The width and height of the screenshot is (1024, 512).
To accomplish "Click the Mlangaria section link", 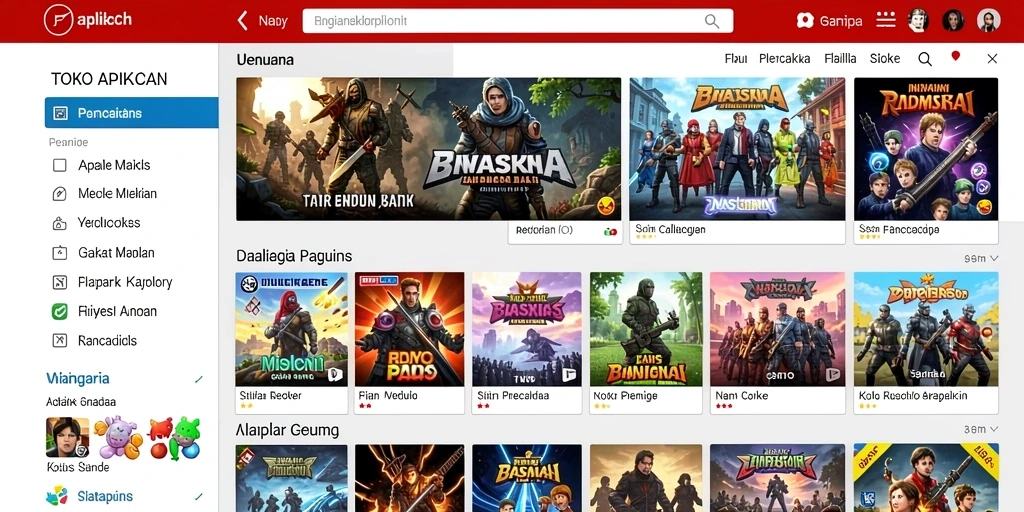I will point(78,379).
